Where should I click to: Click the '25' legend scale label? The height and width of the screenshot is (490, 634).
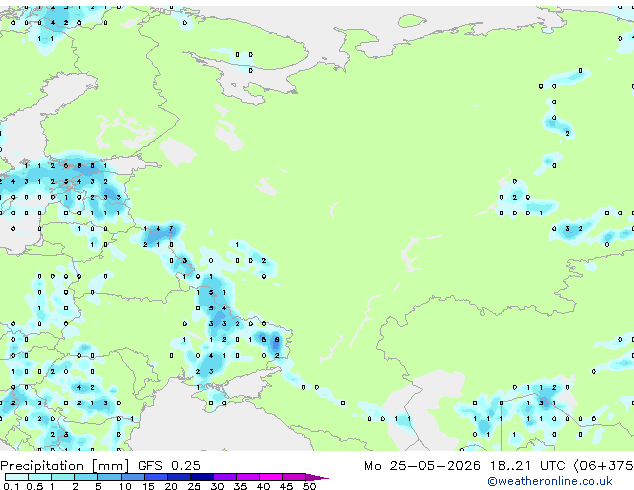[194, 486]
